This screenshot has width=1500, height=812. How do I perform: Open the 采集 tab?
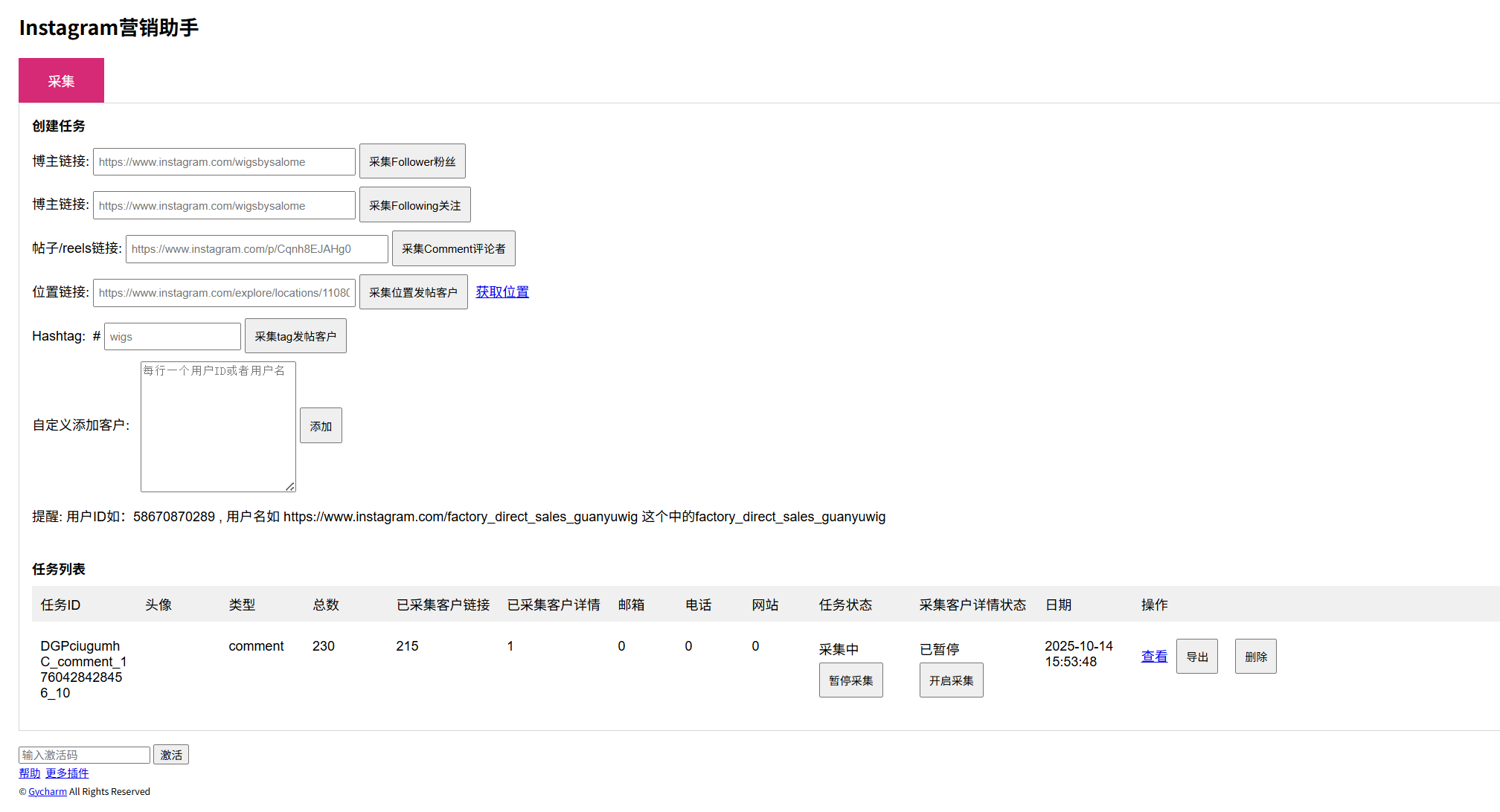point(61,80)
